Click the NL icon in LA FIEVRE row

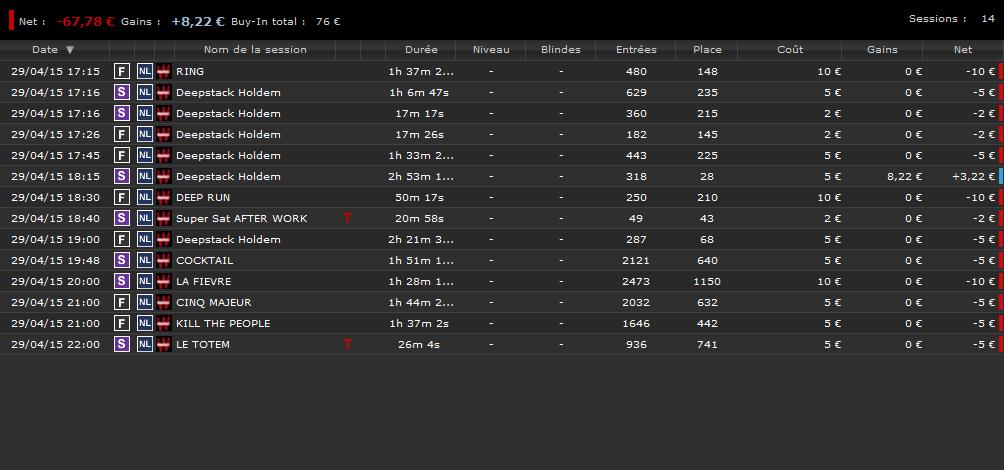pyautogui.click(x=145, y=281)
